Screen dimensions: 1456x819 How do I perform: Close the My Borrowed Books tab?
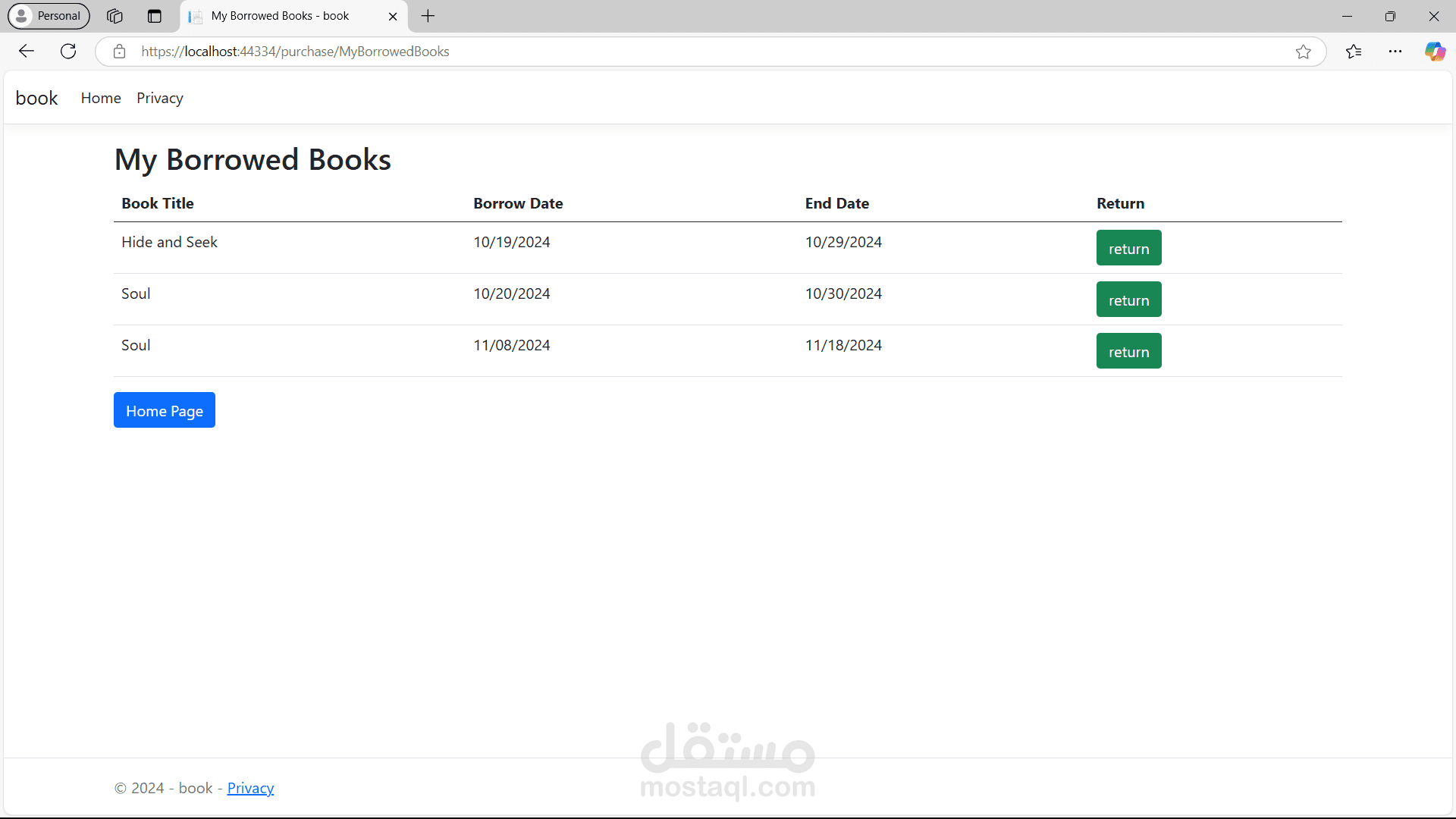point(393,16)
